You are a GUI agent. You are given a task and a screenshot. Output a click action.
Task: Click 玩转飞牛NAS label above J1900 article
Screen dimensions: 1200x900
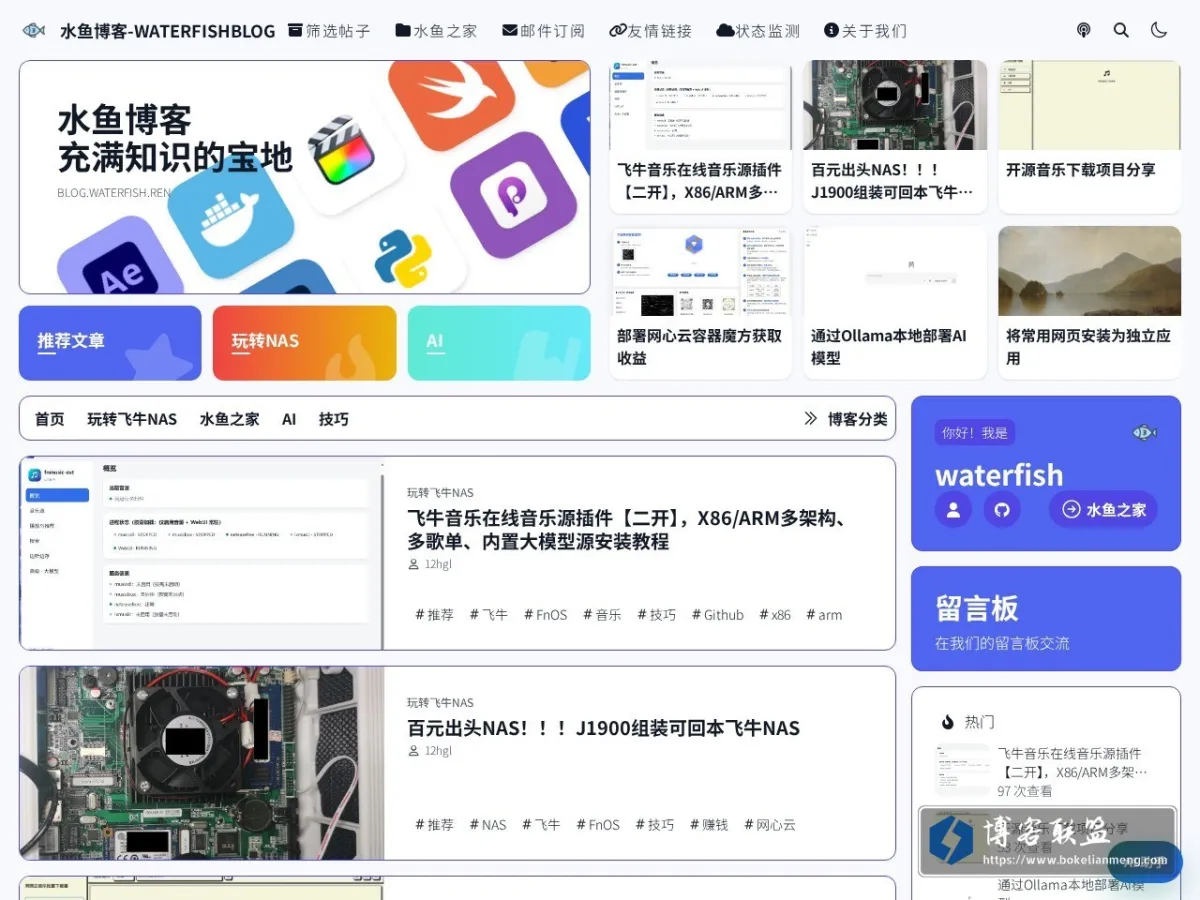point(440,703)
